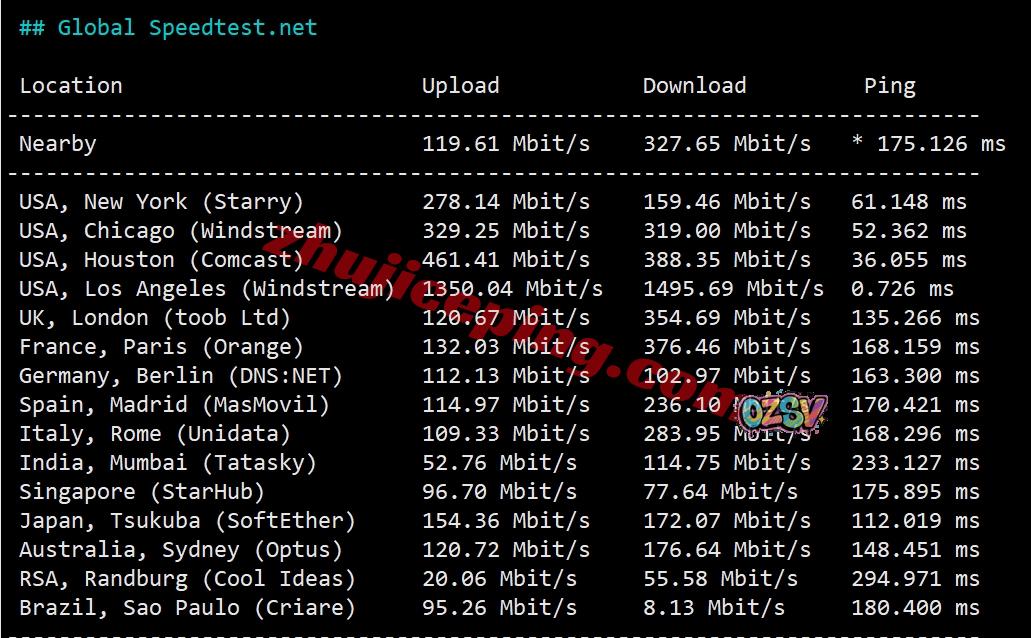
Task: Click the India, Mumbai (Tatasky) entry
Action: (x=168, y=463)
